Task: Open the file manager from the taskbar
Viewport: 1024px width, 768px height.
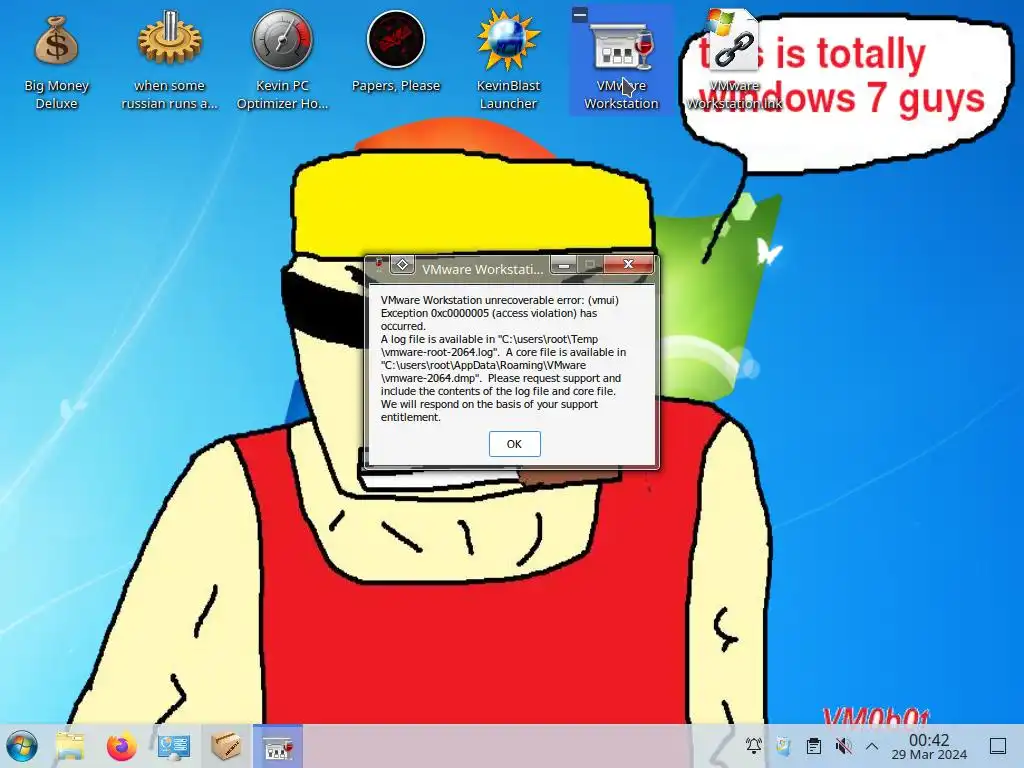Action: (x=70, y=746)
